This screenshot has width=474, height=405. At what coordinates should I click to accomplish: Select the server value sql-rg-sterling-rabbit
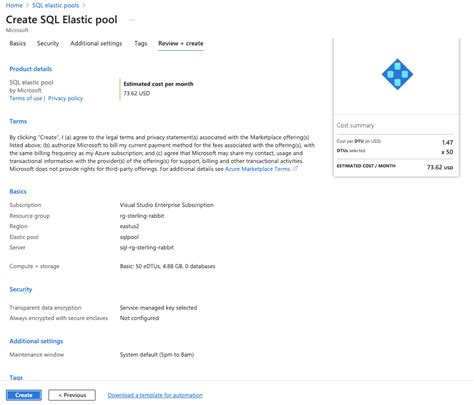click(147, 247)
